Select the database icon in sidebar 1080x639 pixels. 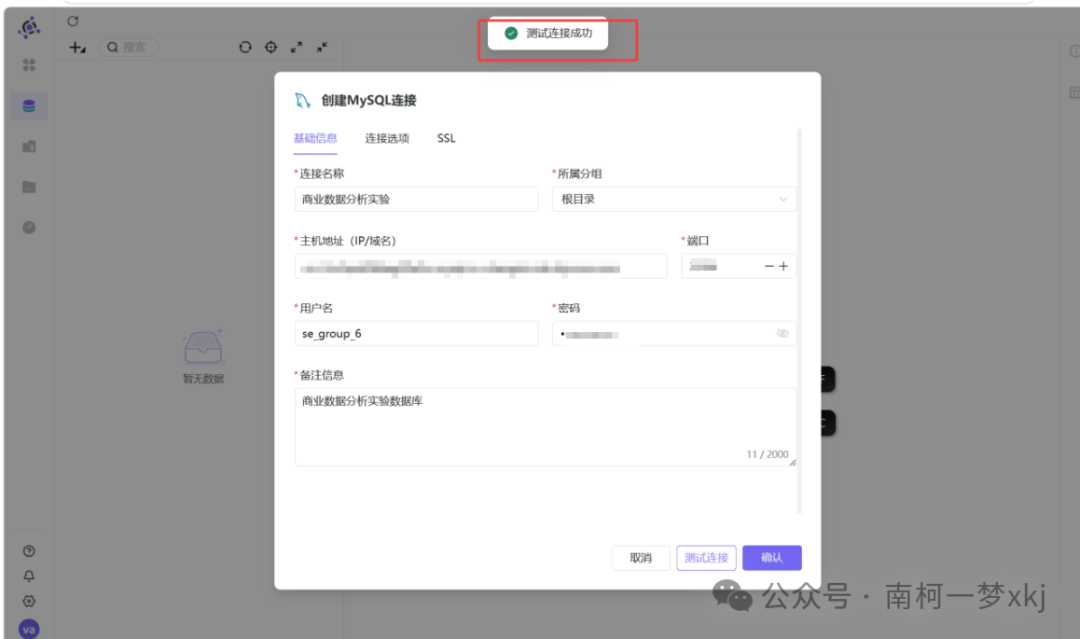(29, 106)
